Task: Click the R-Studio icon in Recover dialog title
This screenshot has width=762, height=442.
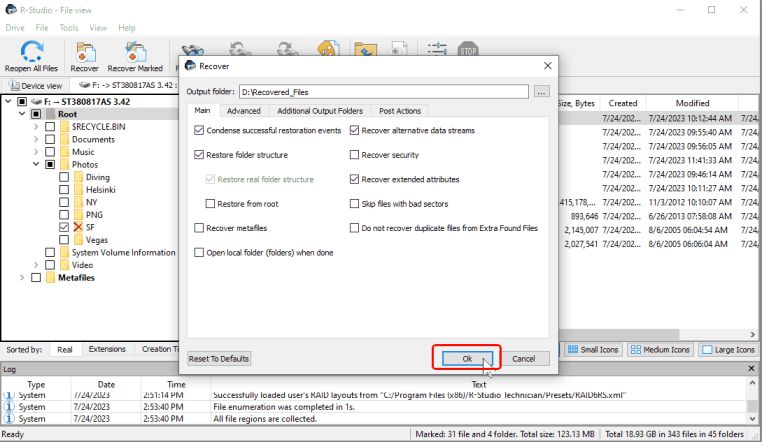Action: (x=190, y=66)
